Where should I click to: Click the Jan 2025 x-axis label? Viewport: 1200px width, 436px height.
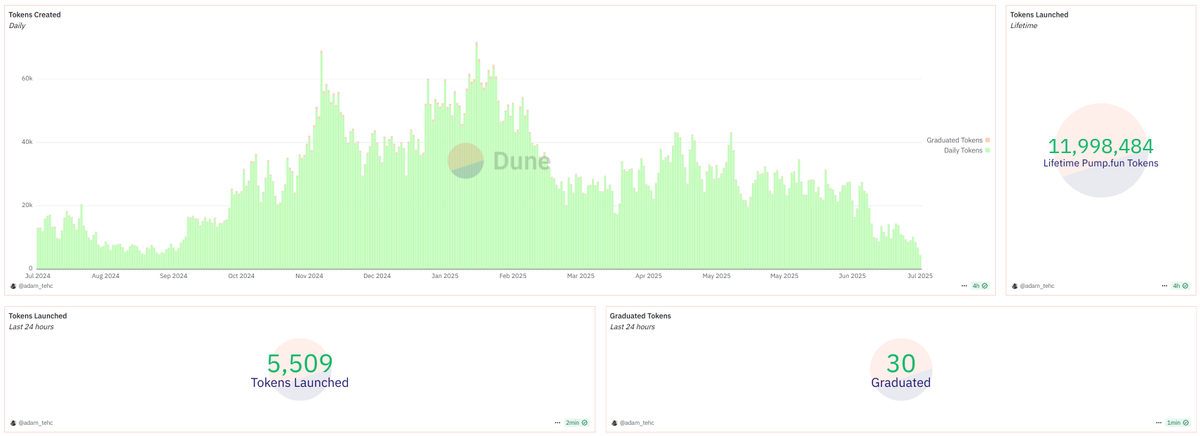pos(444,275)
